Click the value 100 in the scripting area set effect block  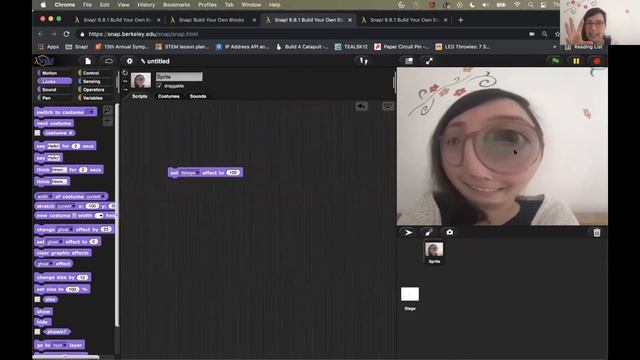tap(233, 173)
